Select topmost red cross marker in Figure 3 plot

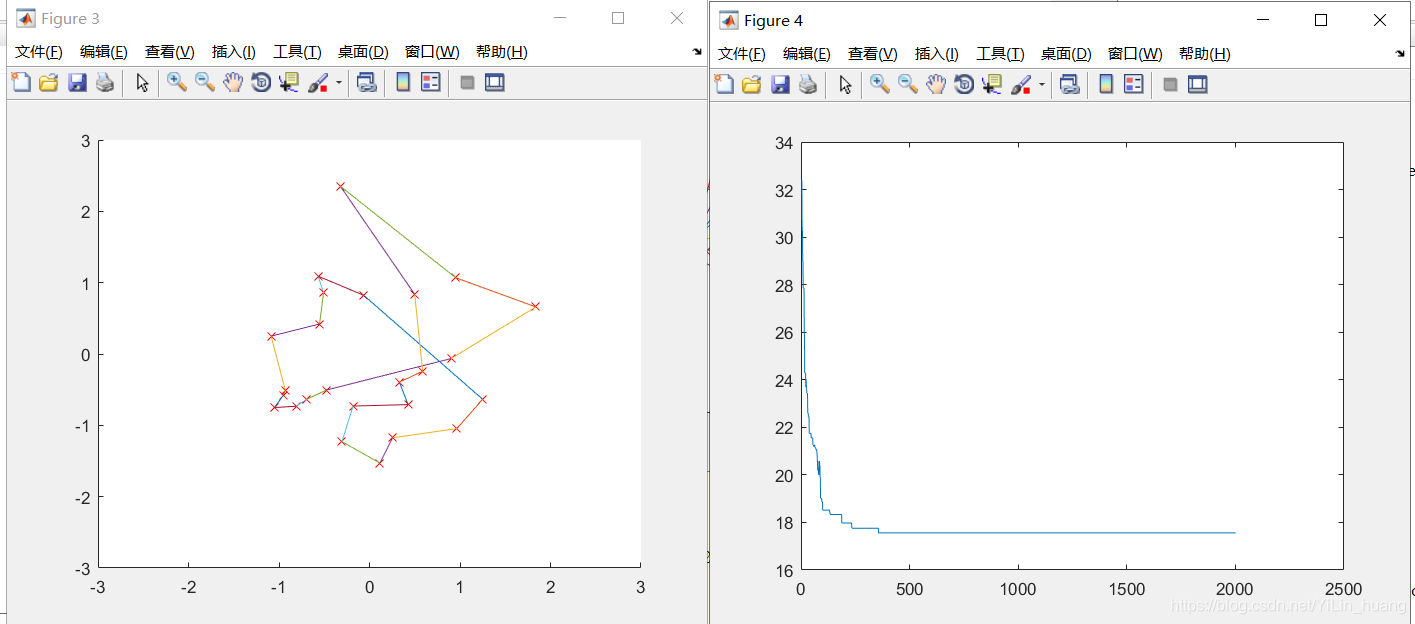[340, 186]
